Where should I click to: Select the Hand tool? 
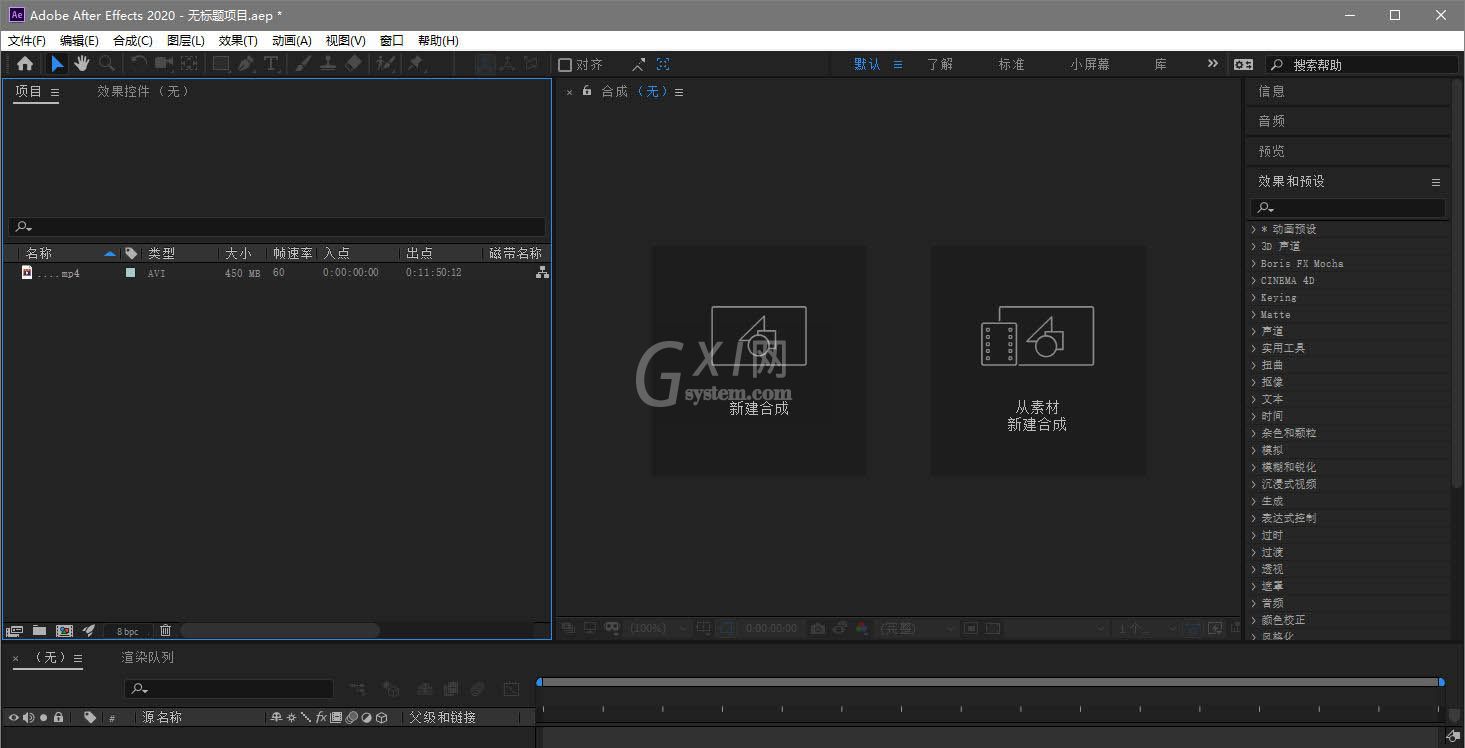81,64
